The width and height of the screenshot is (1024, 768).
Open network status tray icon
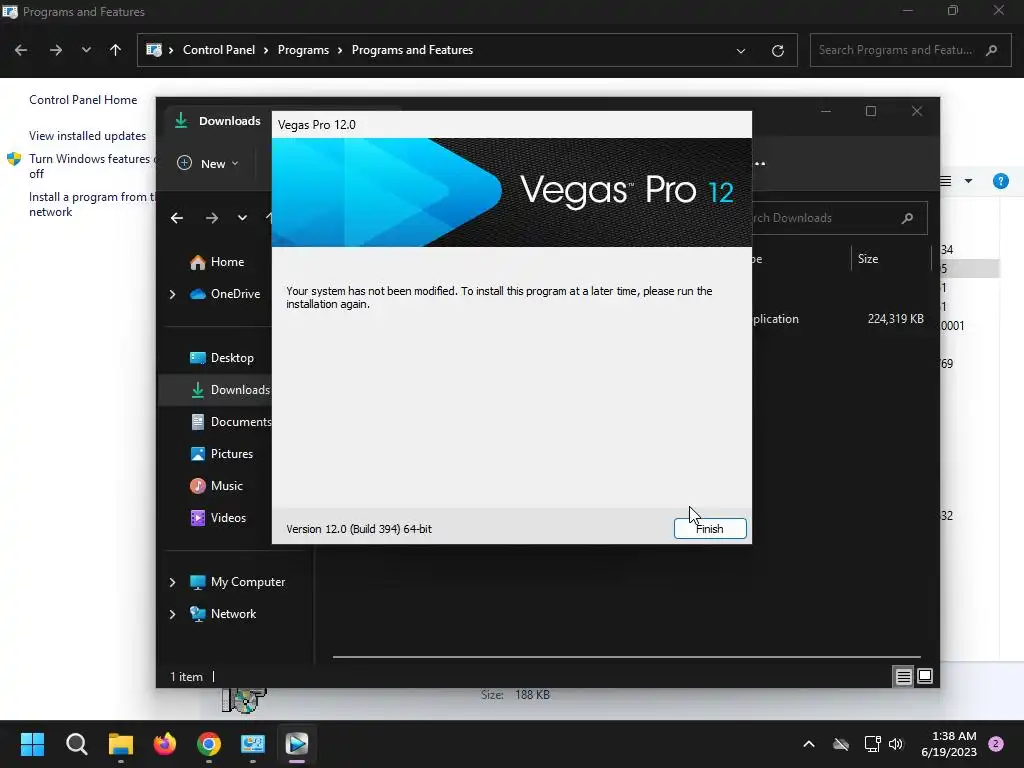[872, 744]
